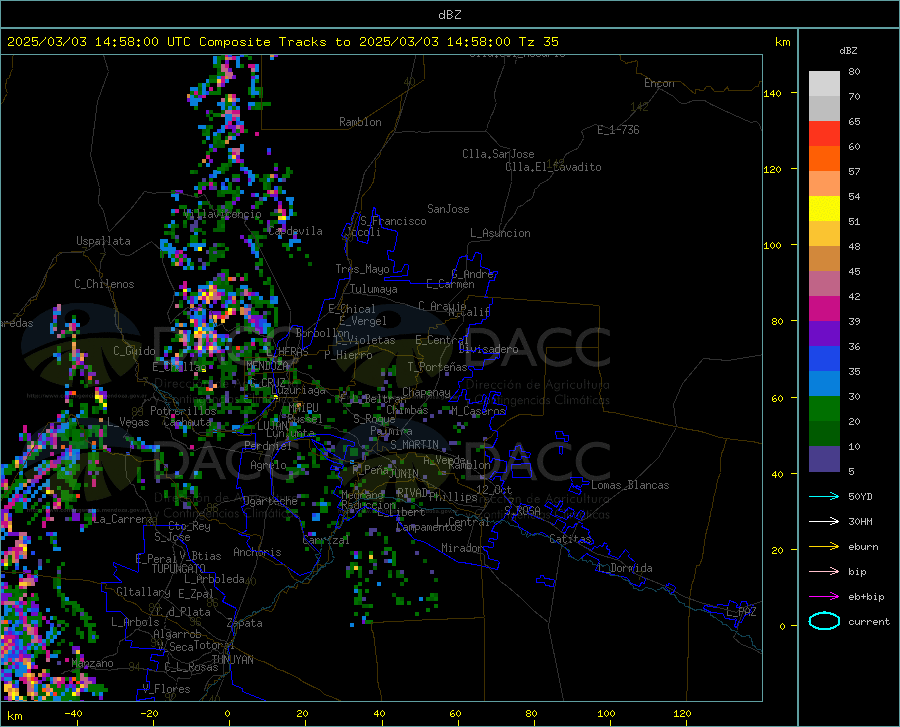
Task: Click the cyan ellipse 'current' legend icon
Action: pos(824,621)
